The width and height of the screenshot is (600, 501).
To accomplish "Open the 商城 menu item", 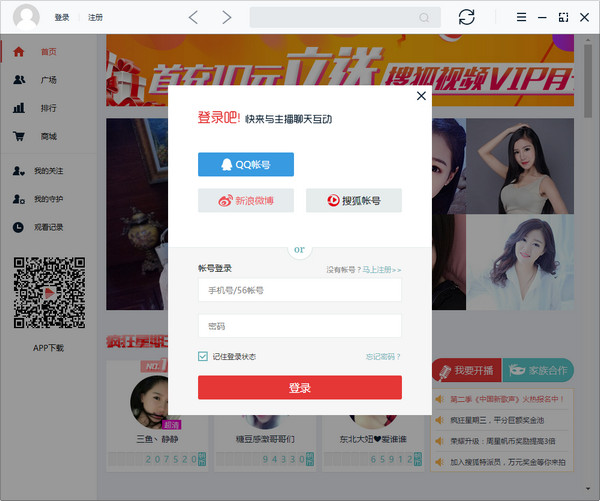I will (x=49, y=137).
